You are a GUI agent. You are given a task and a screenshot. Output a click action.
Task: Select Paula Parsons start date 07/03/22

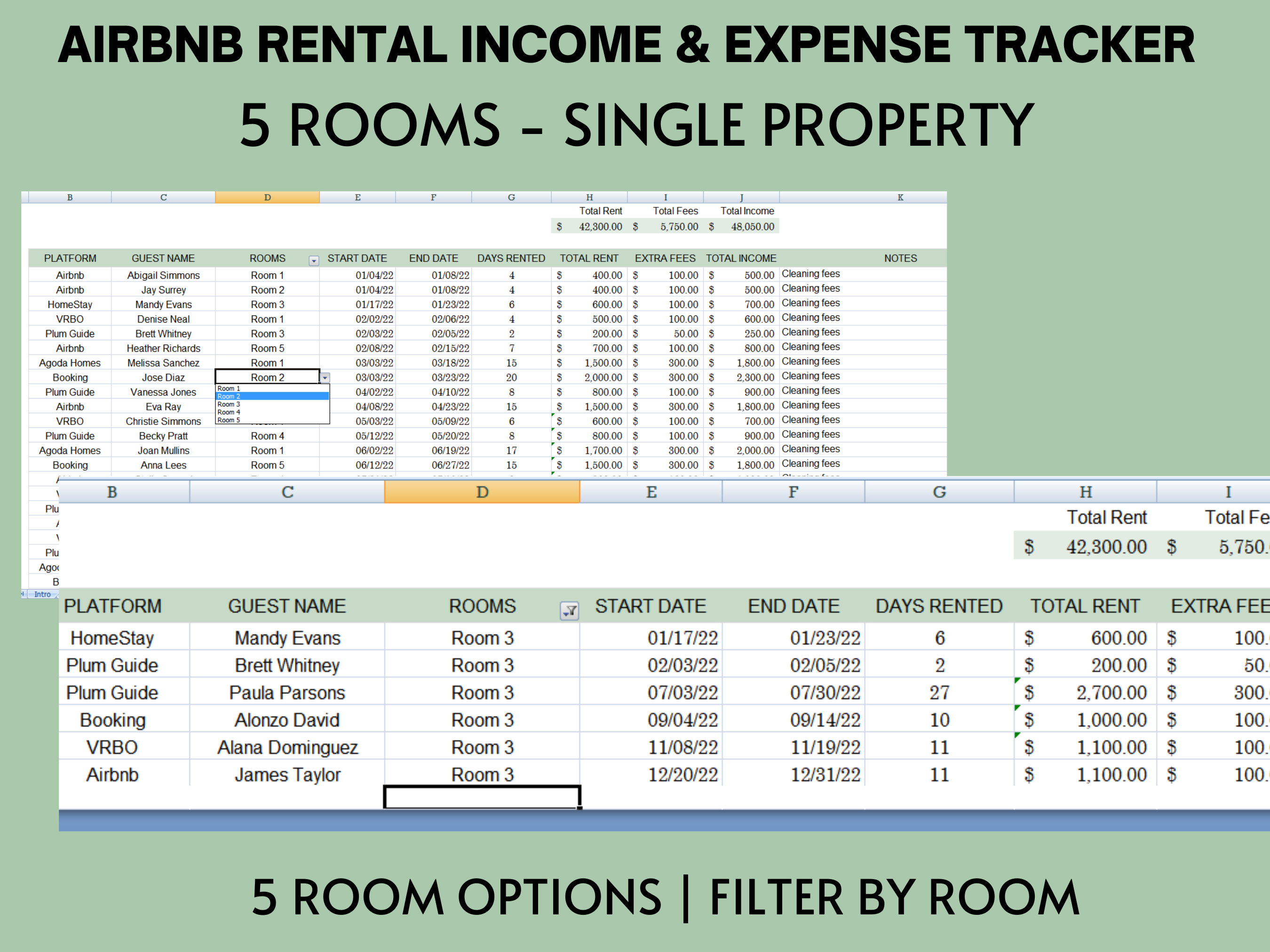coord(683,692)
